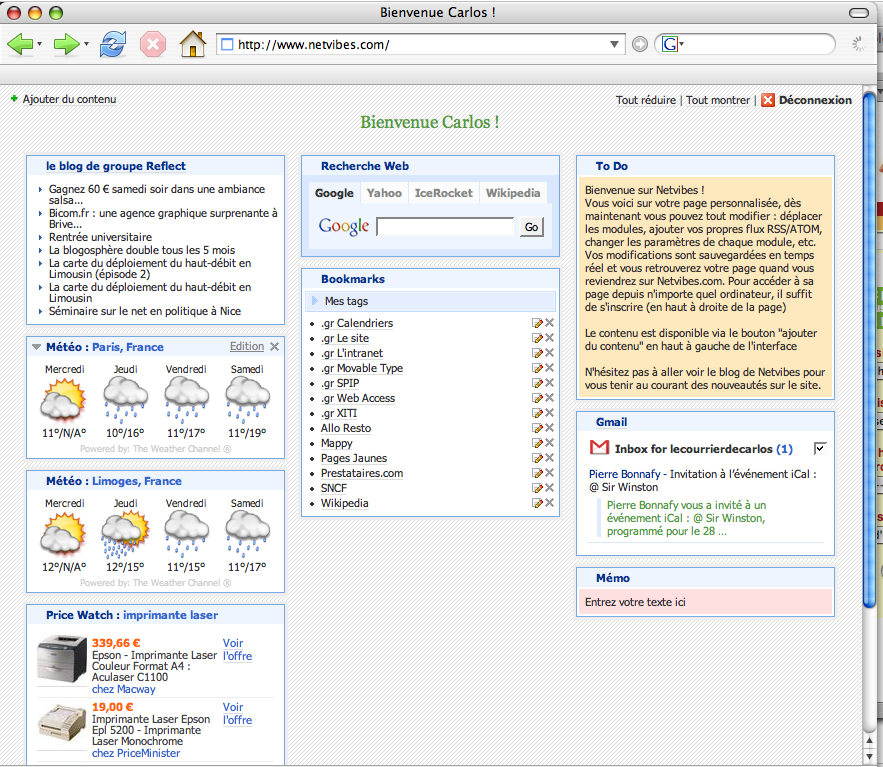This screenshot has height=767, width=883.
Task: Click the page vertical scrollbar thumb
Action: [x=869, y=349]
